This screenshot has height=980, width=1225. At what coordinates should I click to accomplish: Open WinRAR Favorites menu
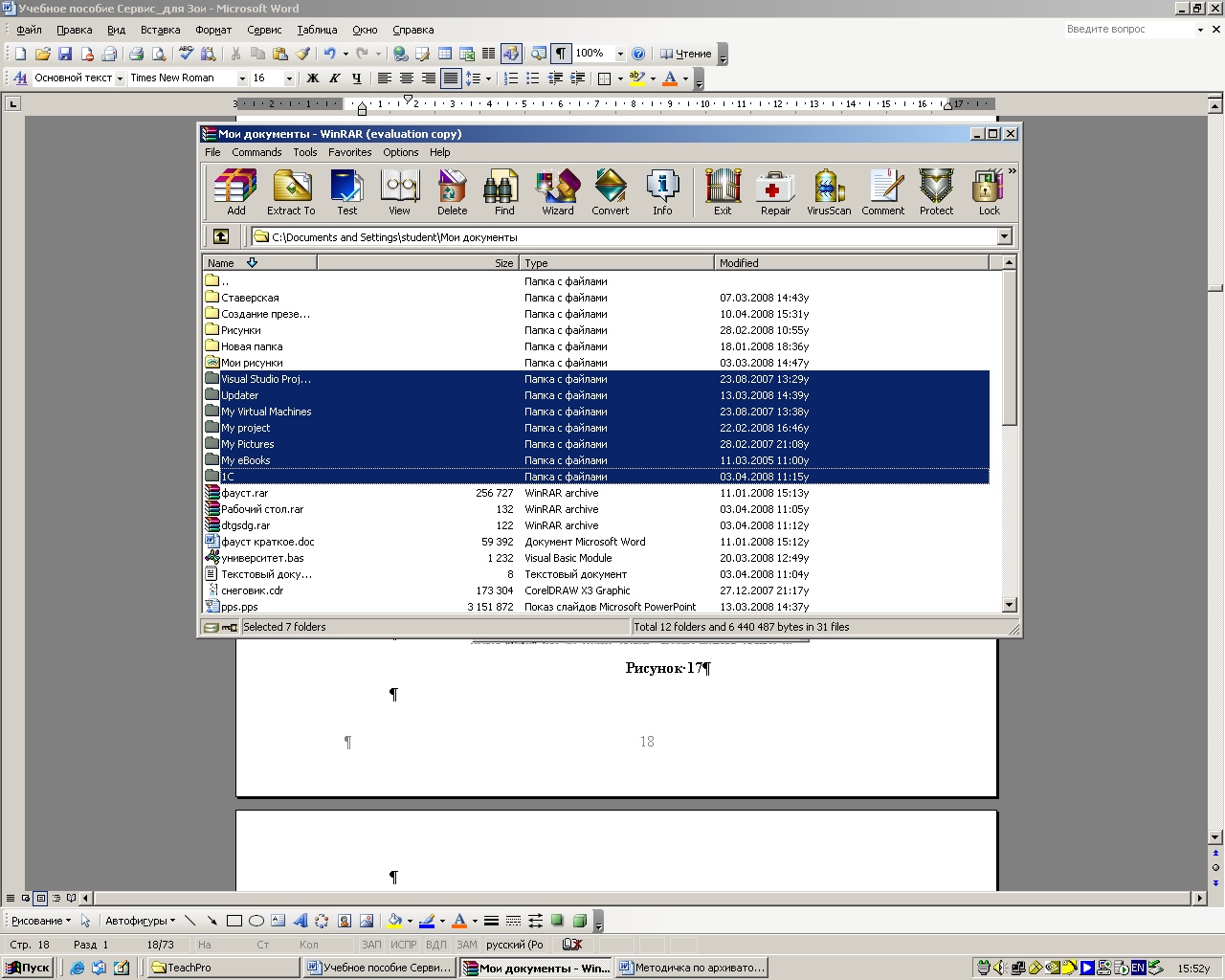coord(350,152)
